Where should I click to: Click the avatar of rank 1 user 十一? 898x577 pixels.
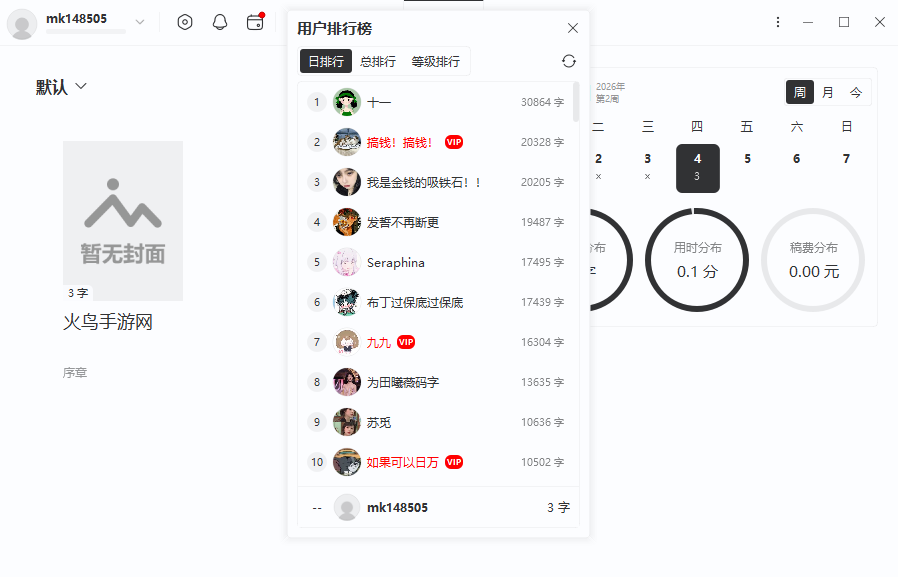347,102
